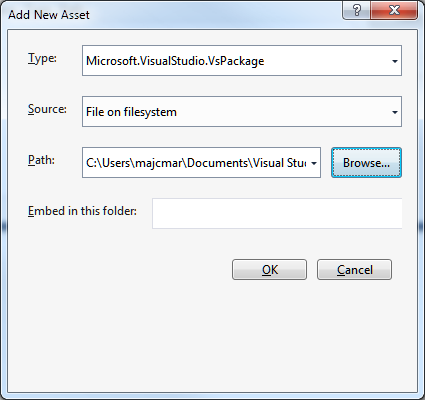Dismiss dialog with the Cancel button
Image resolution: width=425 pixels, height=400 pixels.
[354, 270]
